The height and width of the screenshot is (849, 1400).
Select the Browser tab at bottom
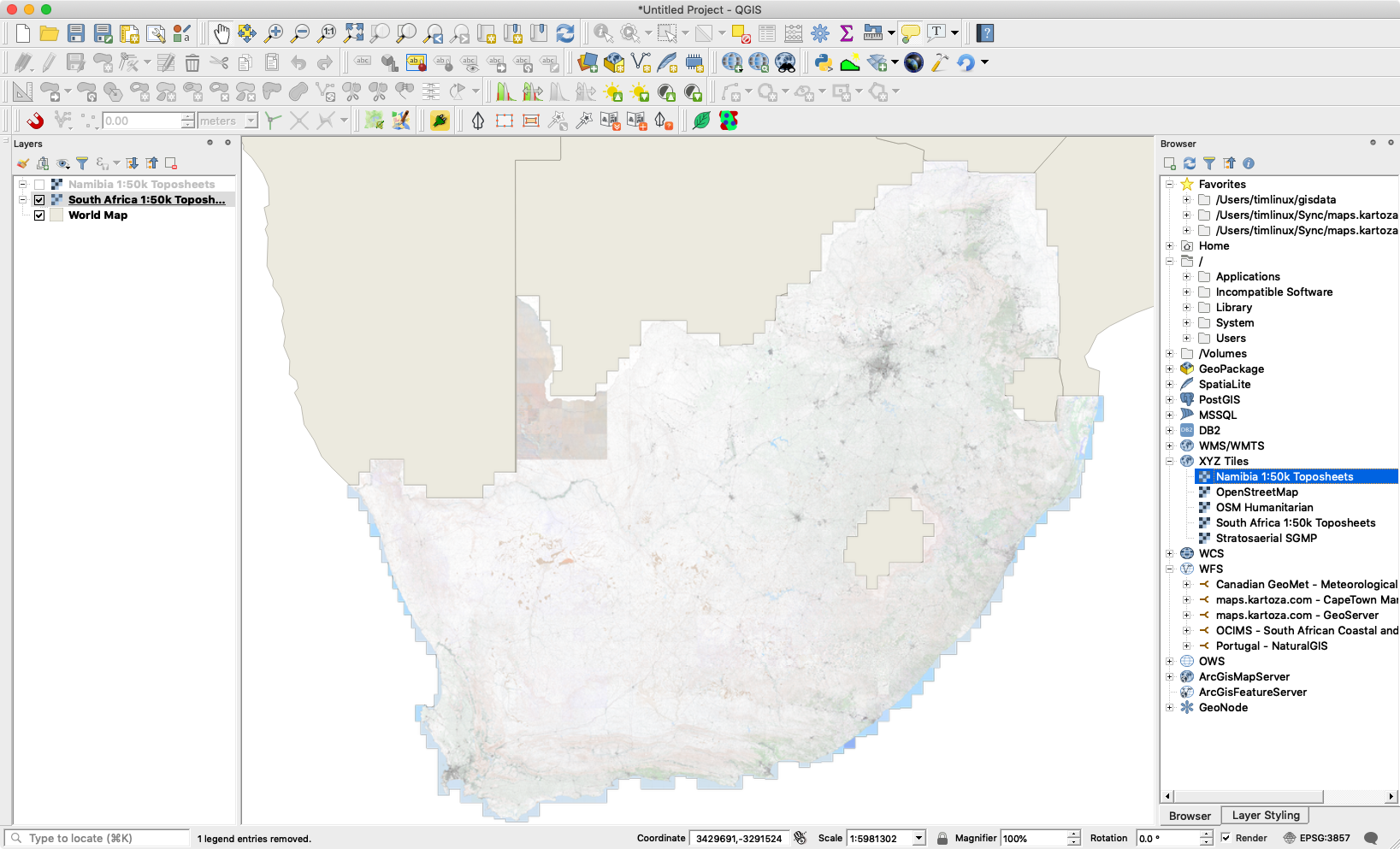coord(1188,816)
